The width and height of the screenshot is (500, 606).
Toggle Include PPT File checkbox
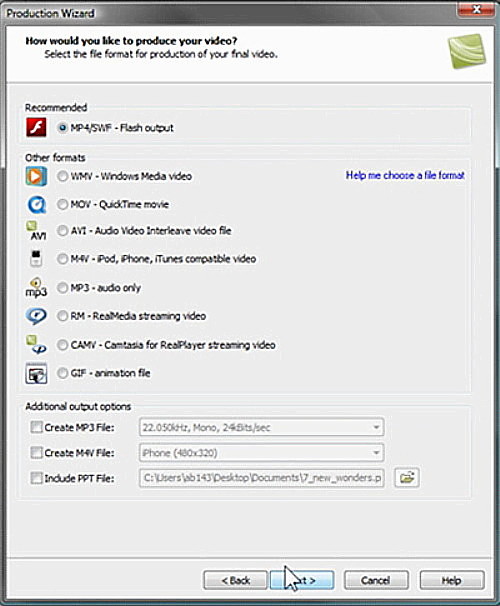(36, 478)
